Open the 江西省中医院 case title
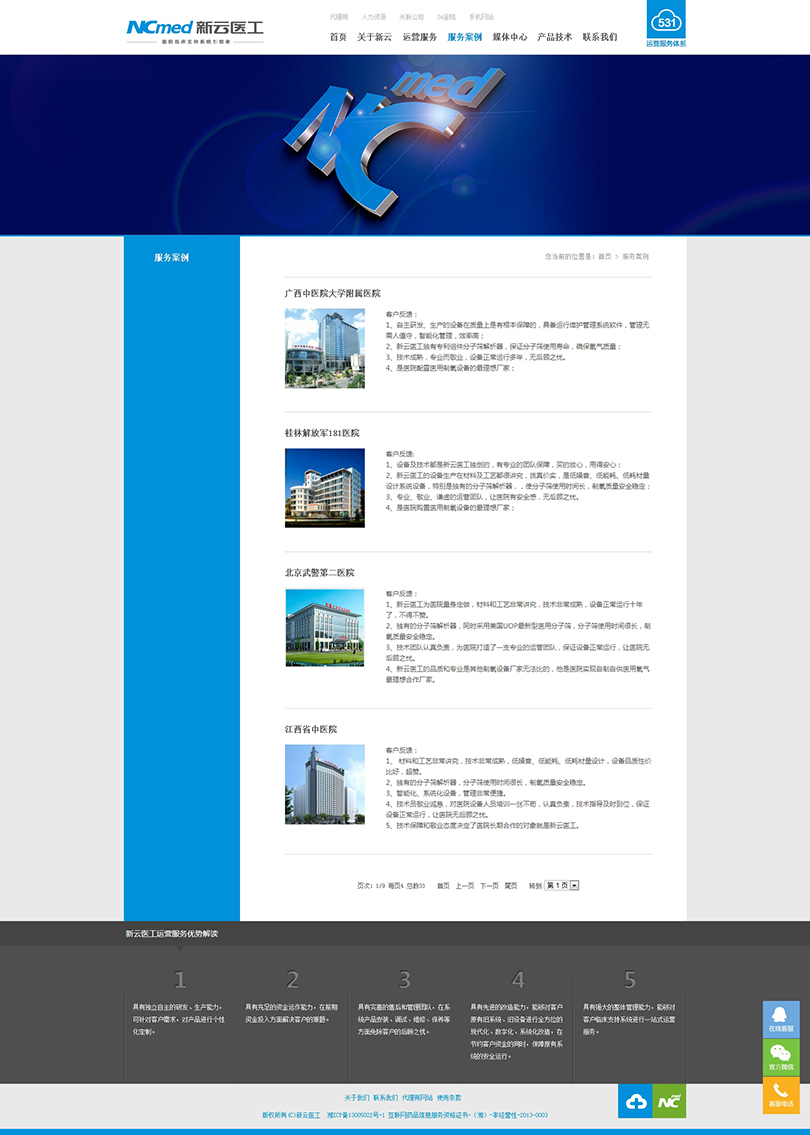 click(x=310, y=729)
